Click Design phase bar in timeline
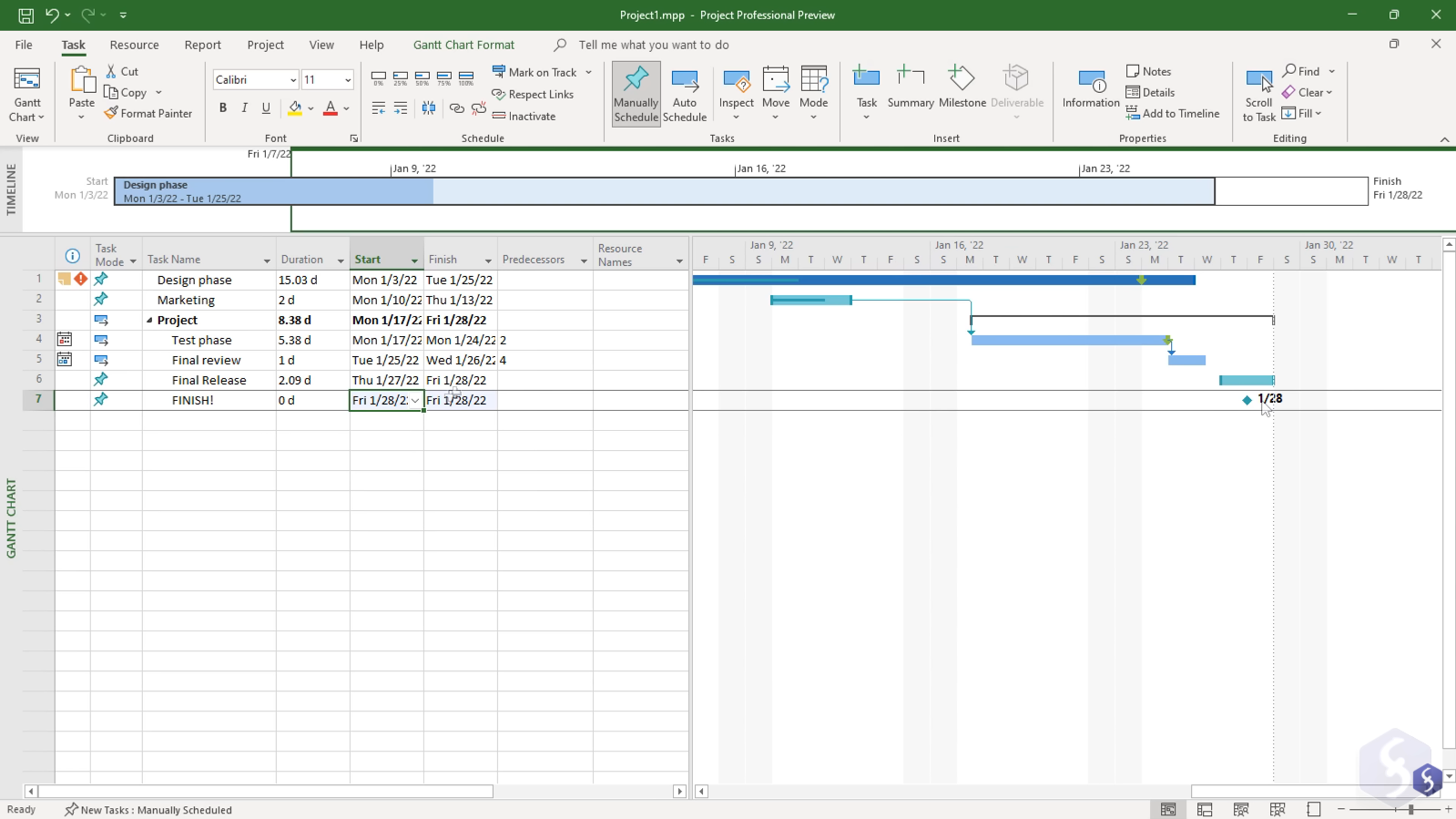 665,191
